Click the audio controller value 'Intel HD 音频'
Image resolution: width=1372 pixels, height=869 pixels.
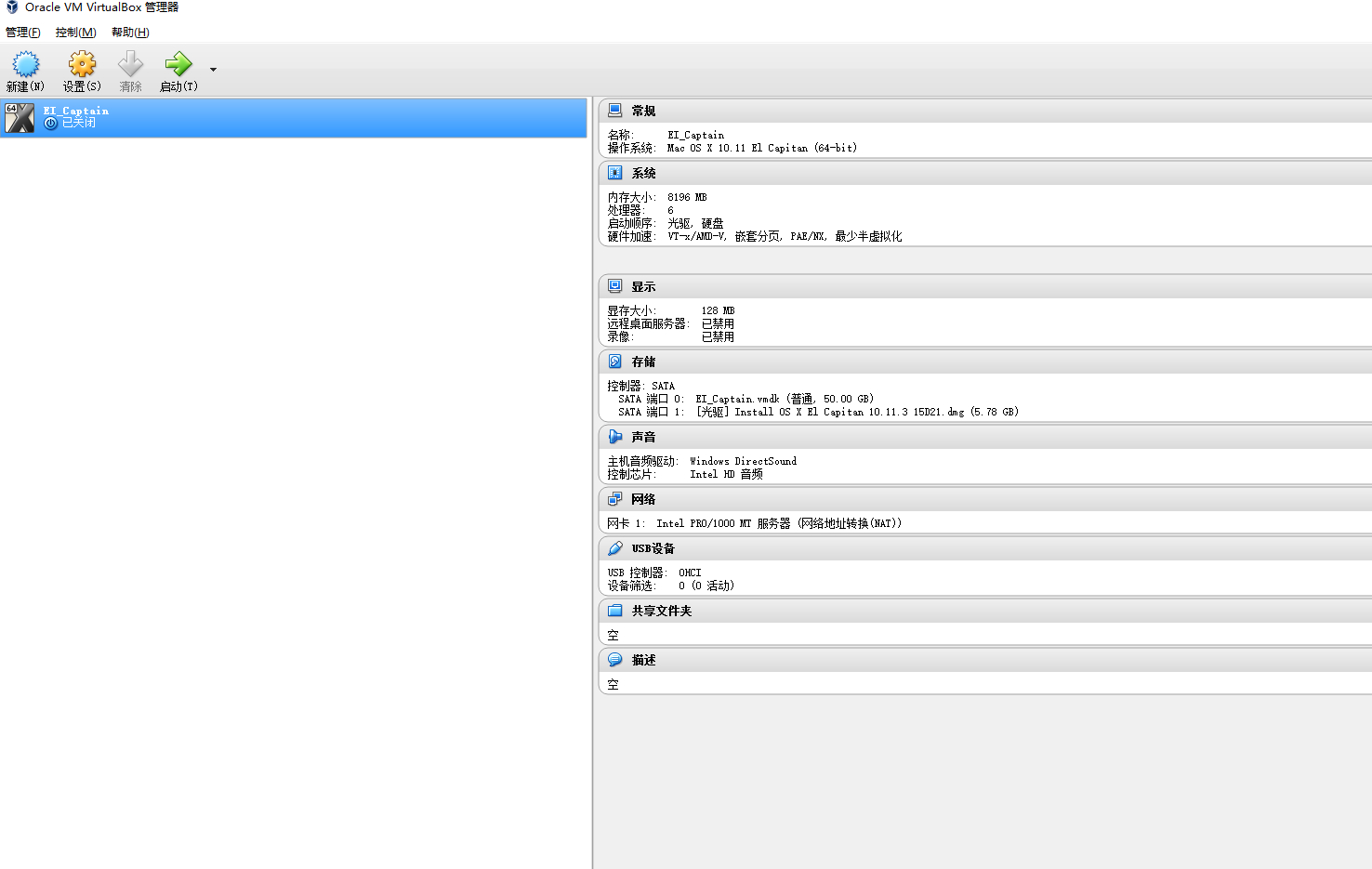tap(726, 474)
